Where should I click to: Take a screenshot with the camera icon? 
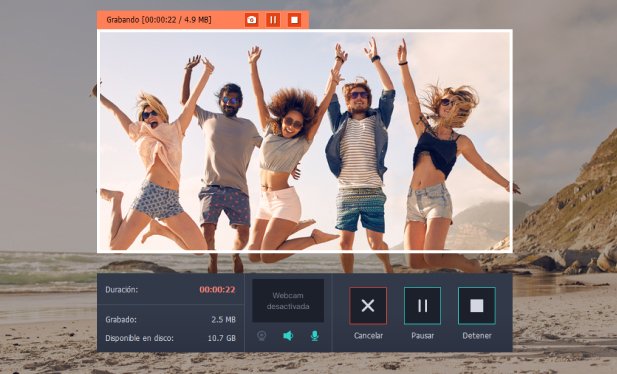[251, 20]
